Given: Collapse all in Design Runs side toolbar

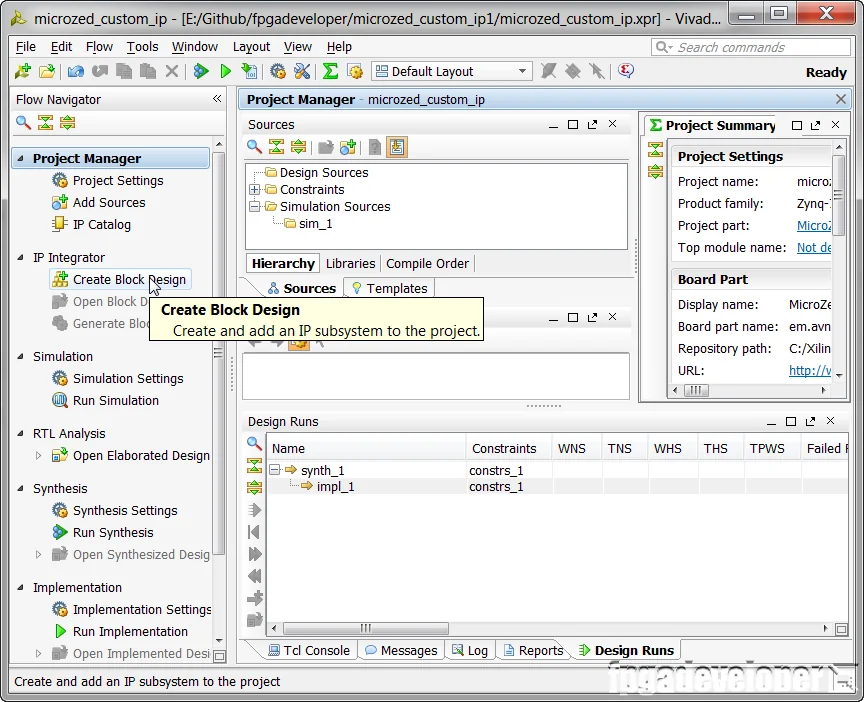Looking at the screenshot, I should click(x=254, y=466).
